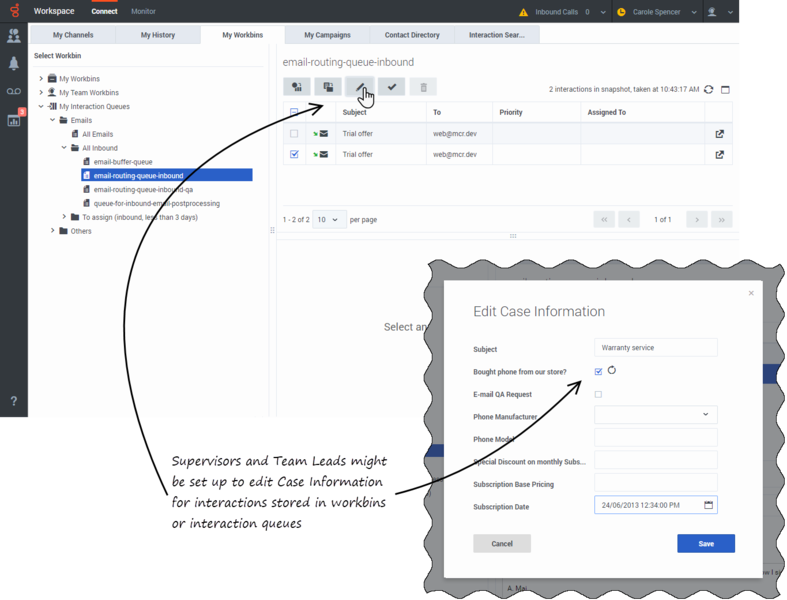The height and width of the screenshot is (600, 787).
Task: Click the Subject field with Warranty service
Action: point(655,347)
